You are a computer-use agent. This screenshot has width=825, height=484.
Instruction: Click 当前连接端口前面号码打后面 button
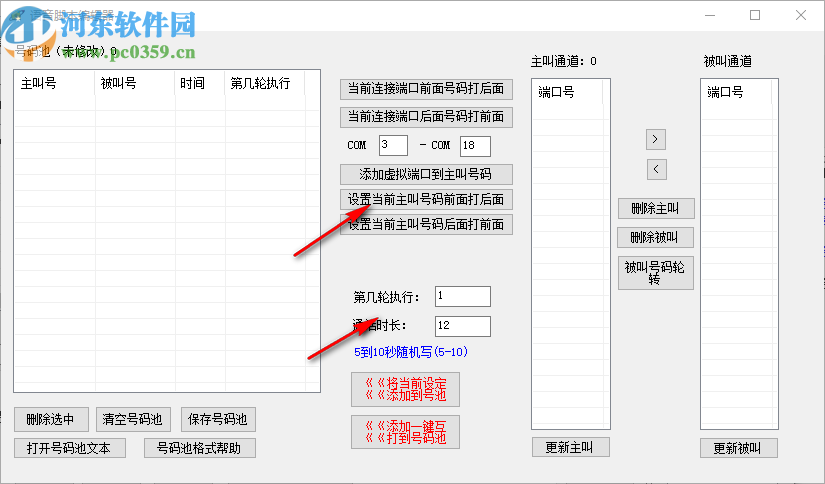426,89
